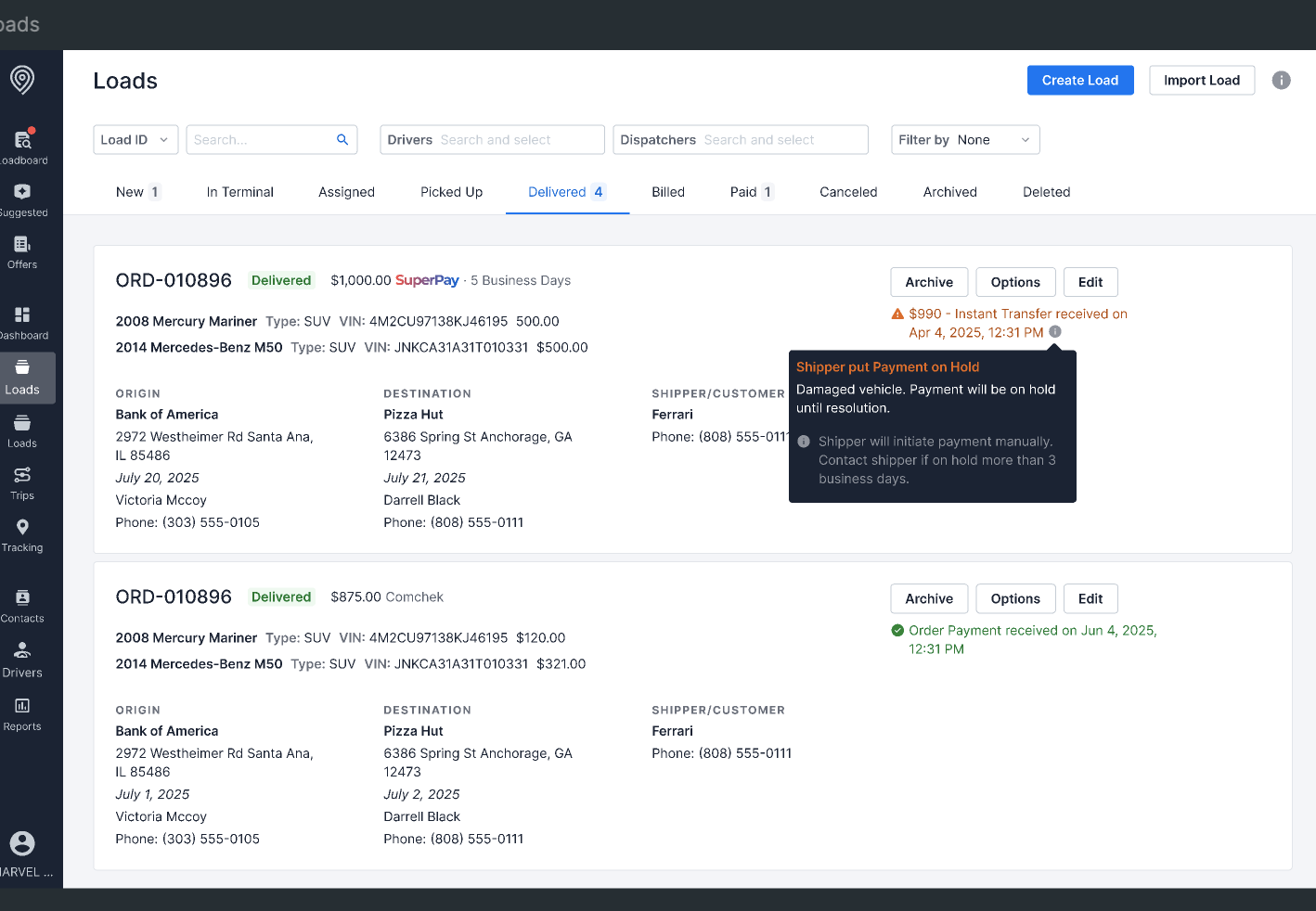Switch to the New tab
The height and width of the screenshot is (911, 1316).
pos(138,192)
